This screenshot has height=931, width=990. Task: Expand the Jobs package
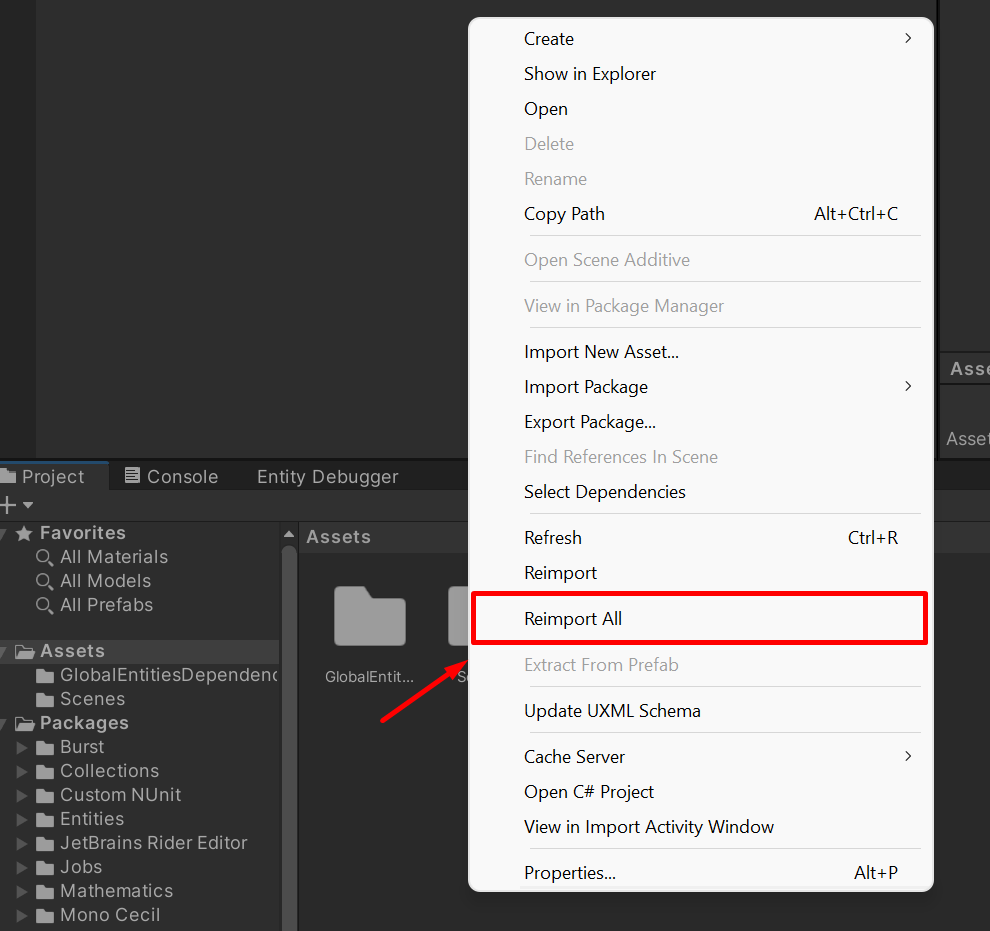(21, 867)
